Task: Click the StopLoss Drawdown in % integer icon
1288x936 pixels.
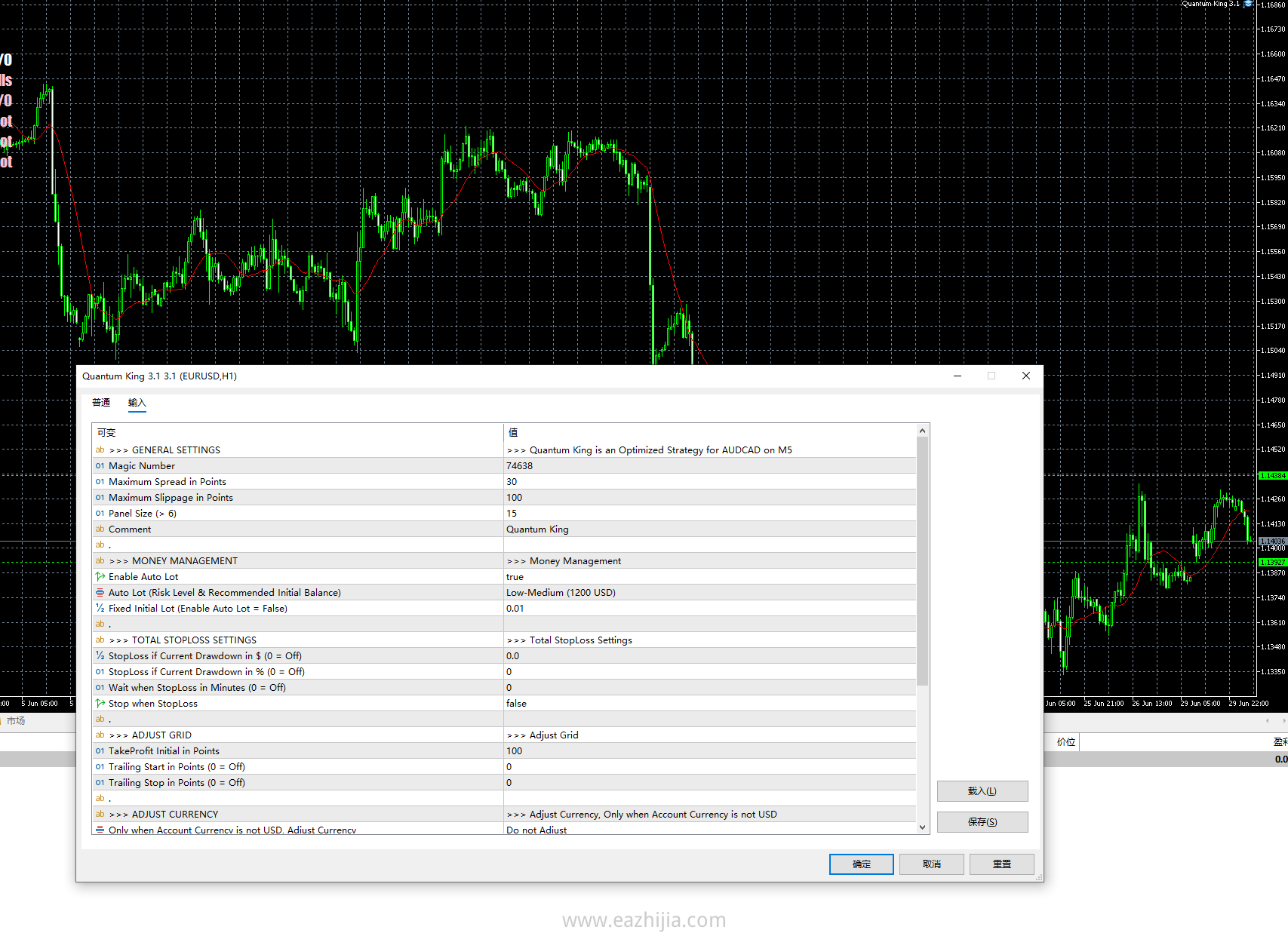Action: [x=100, y=672]
